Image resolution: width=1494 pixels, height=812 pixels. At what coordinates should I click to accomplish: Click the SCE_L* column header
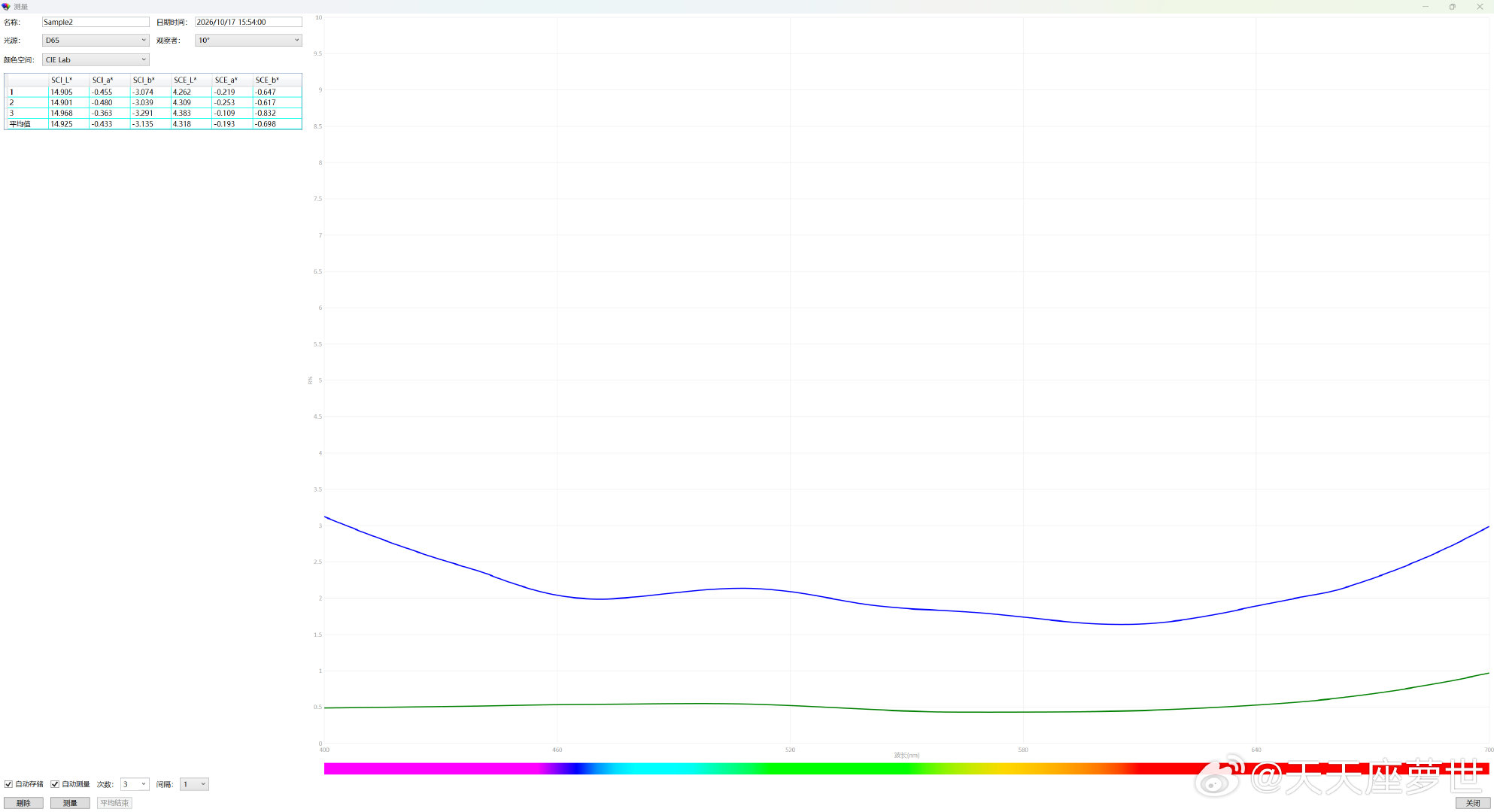point(191,80)
